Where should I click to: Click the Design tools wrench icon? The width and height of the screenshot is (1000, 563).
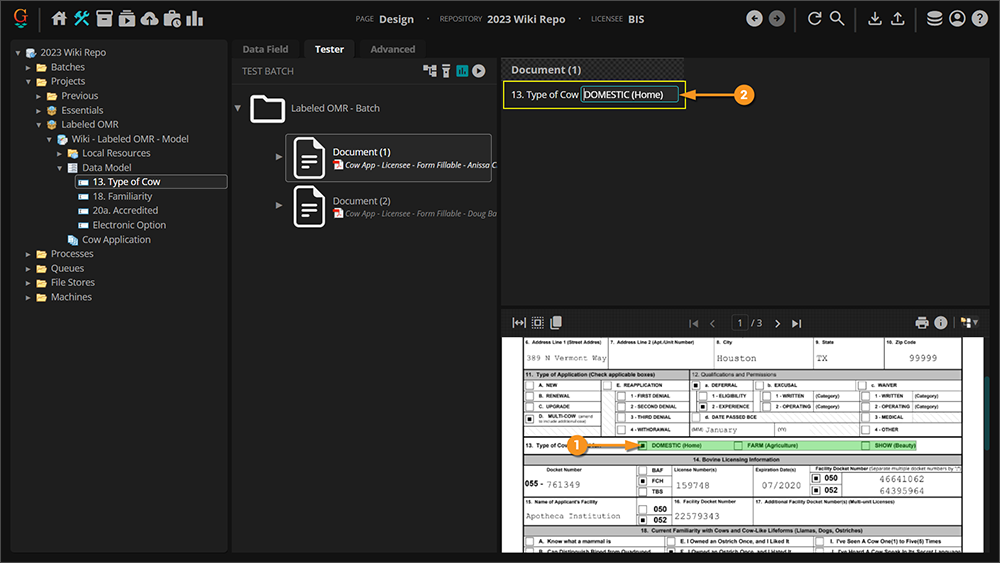82,19
